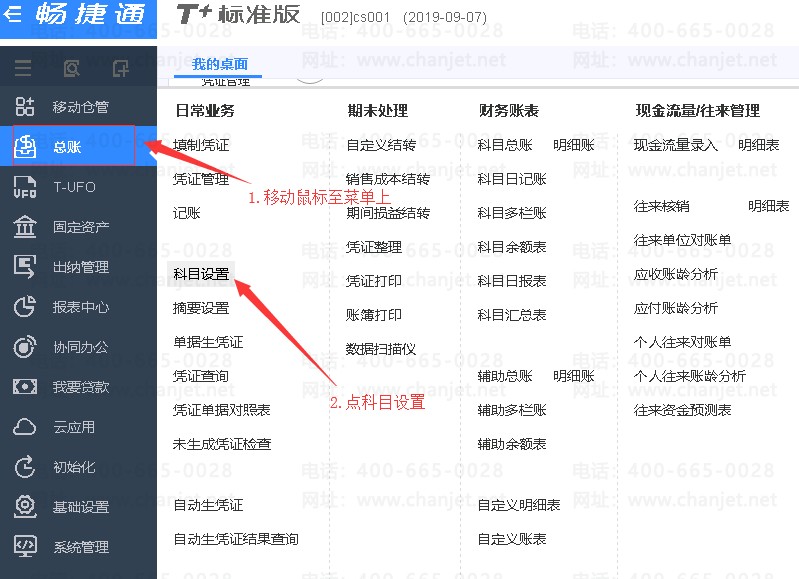799x579 pixels.
Task: Open 往来资金预测表 link
Action: point(682,410)
